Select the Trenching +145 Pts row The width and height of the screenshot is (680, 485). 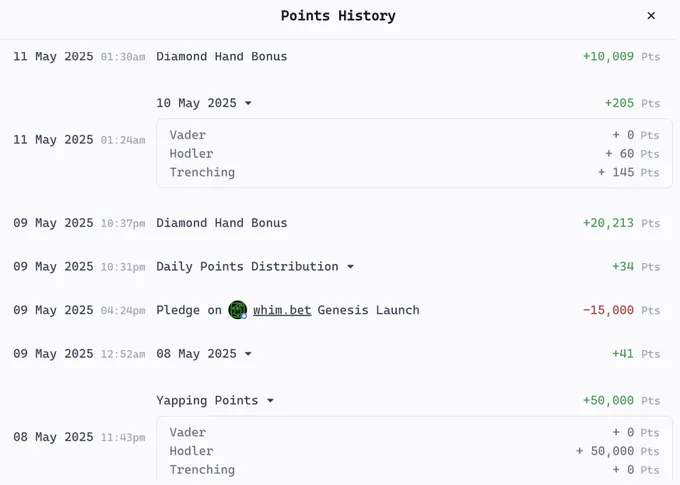414,172
